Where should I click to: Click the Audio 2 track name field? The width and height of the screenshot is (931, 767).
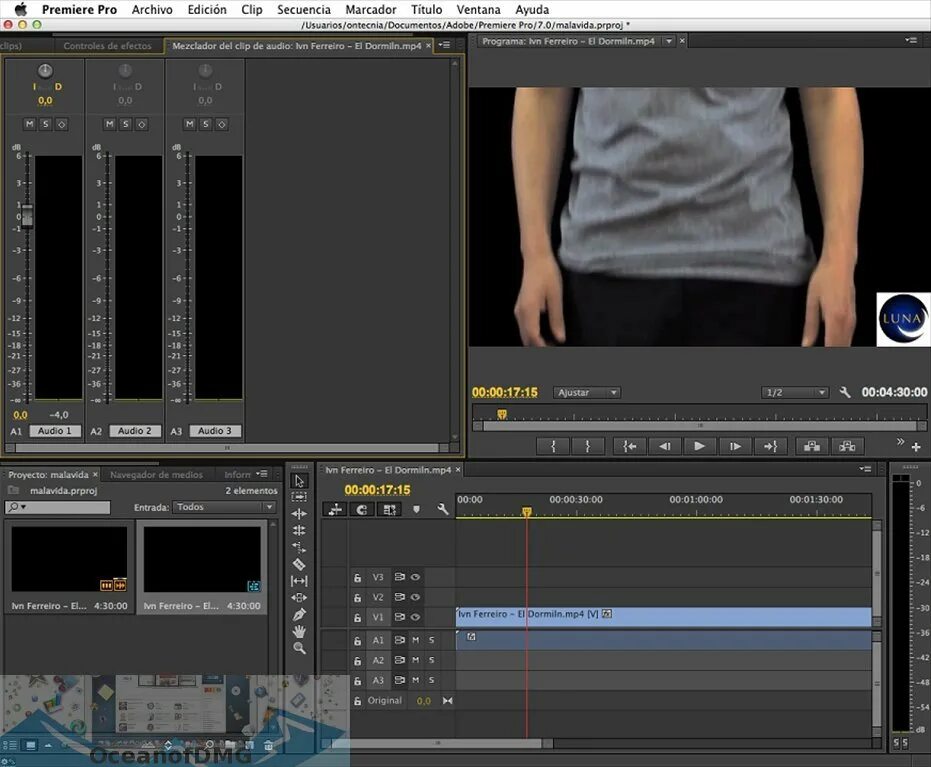(135, 431)
